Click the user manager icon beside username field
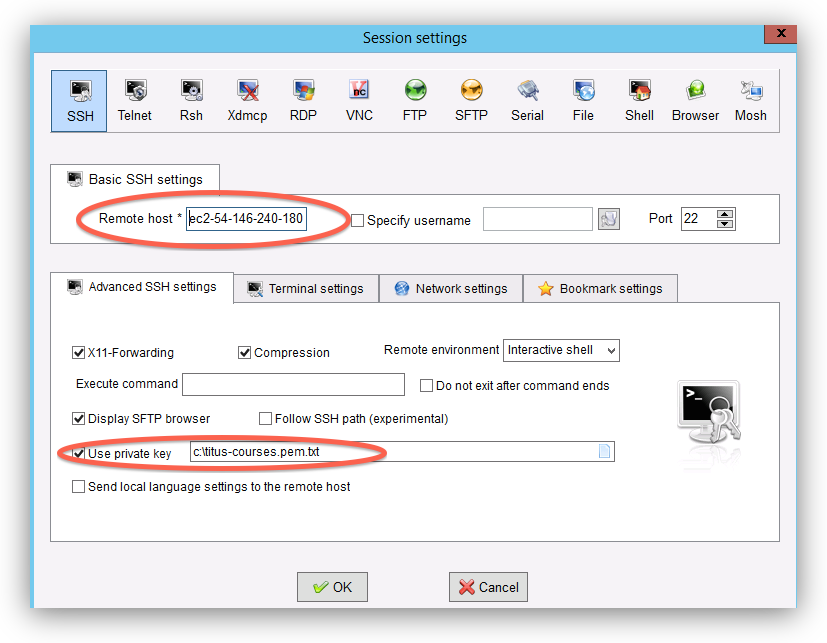Viewport: 827px width, 643px height. (609, 219)
